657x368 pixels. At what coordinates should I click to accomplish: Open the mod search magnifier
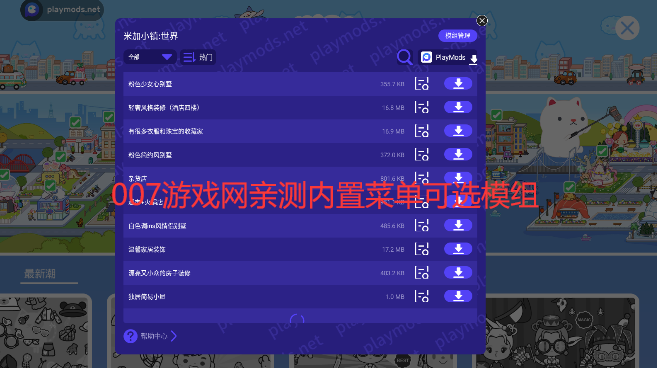coord(404,57)
